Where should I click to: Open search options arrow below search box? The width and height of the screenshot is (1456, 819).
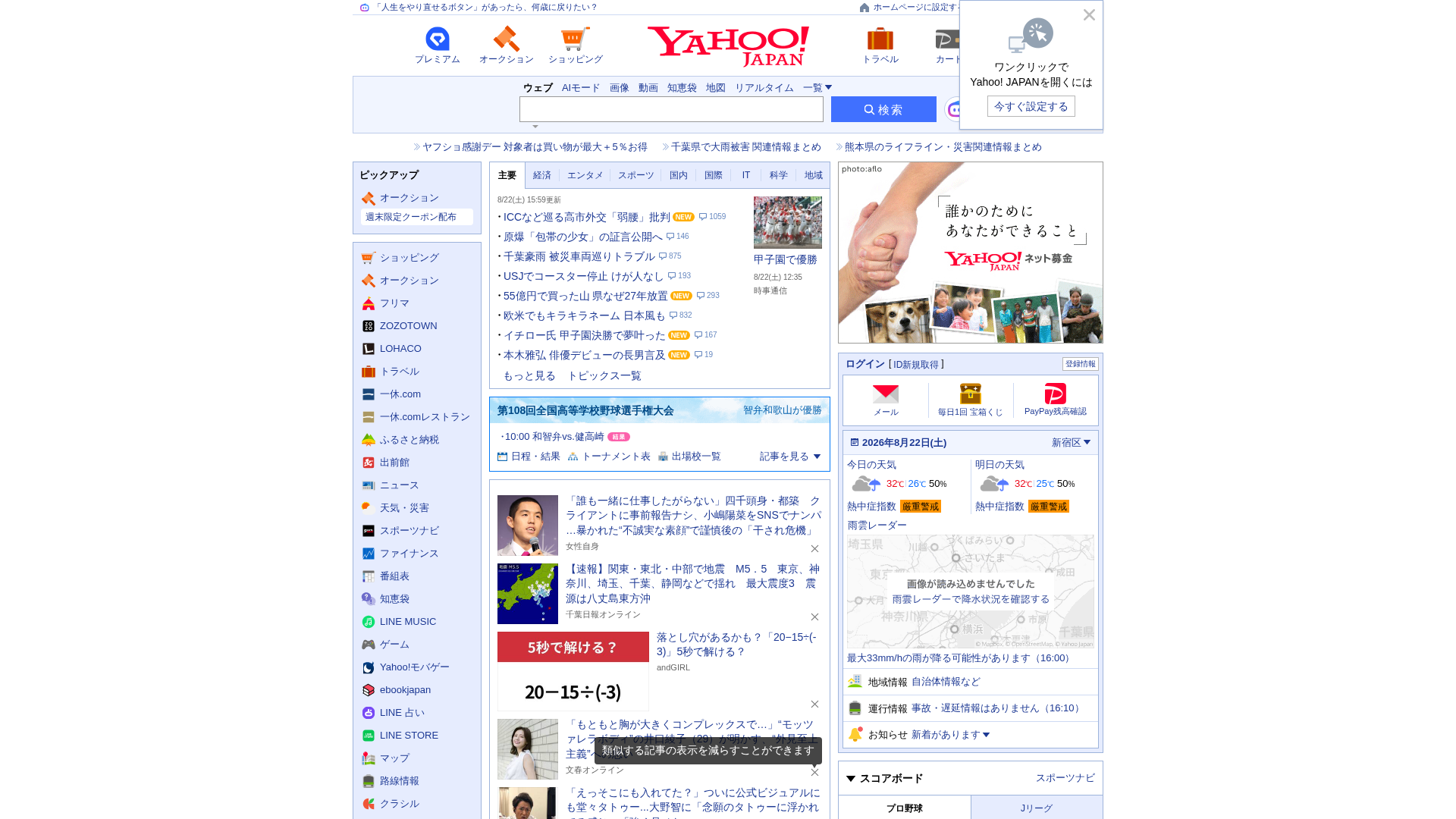tap(535, 127)
